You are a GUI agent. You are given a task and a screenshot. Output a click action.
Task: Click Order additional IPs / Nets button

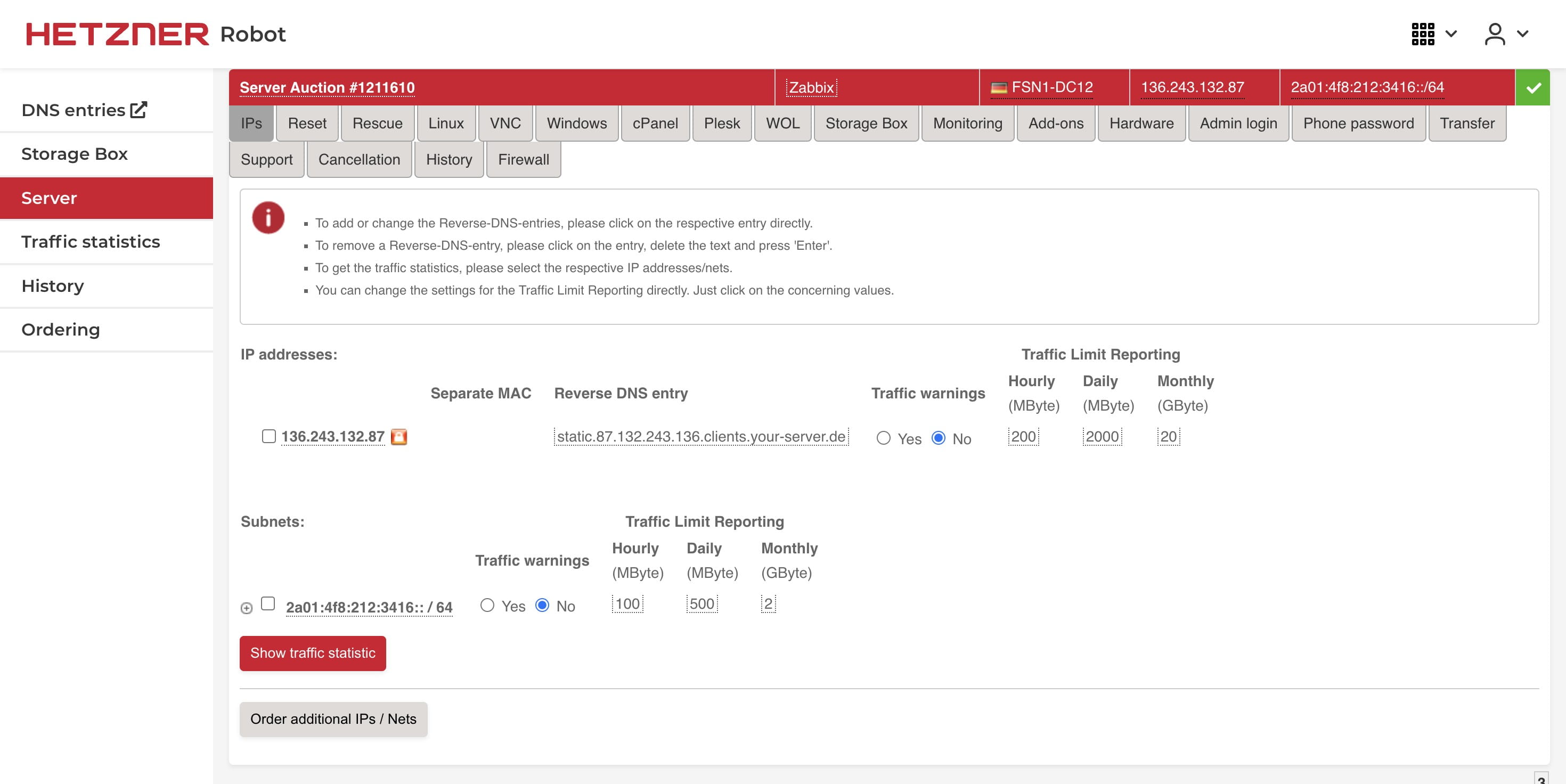[x=333, y=720]
